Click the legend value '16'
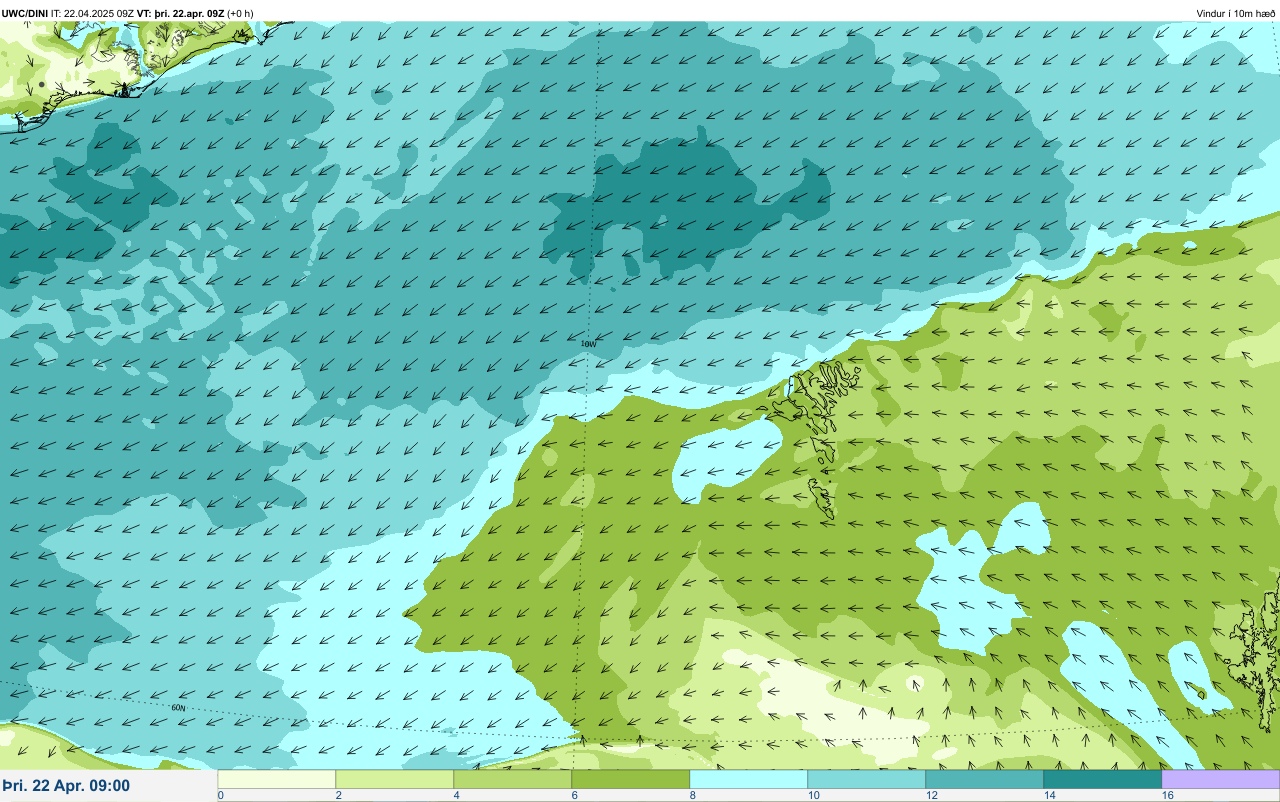The height and width of the screenshot is (802, 1280). pyautogui.click(x=1168, y=795)
